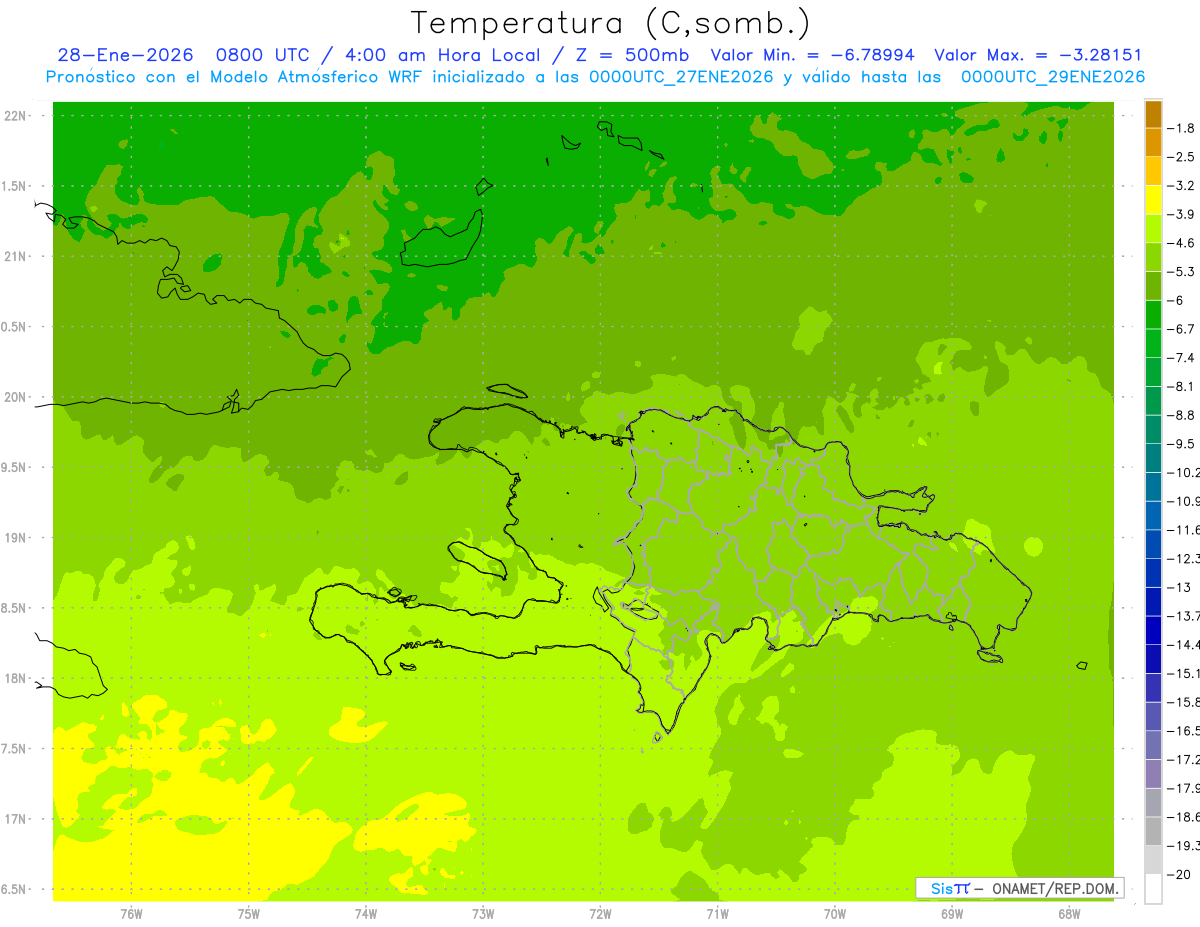Click the "-4.6" colorbar label

click(x=1182, y=243)
